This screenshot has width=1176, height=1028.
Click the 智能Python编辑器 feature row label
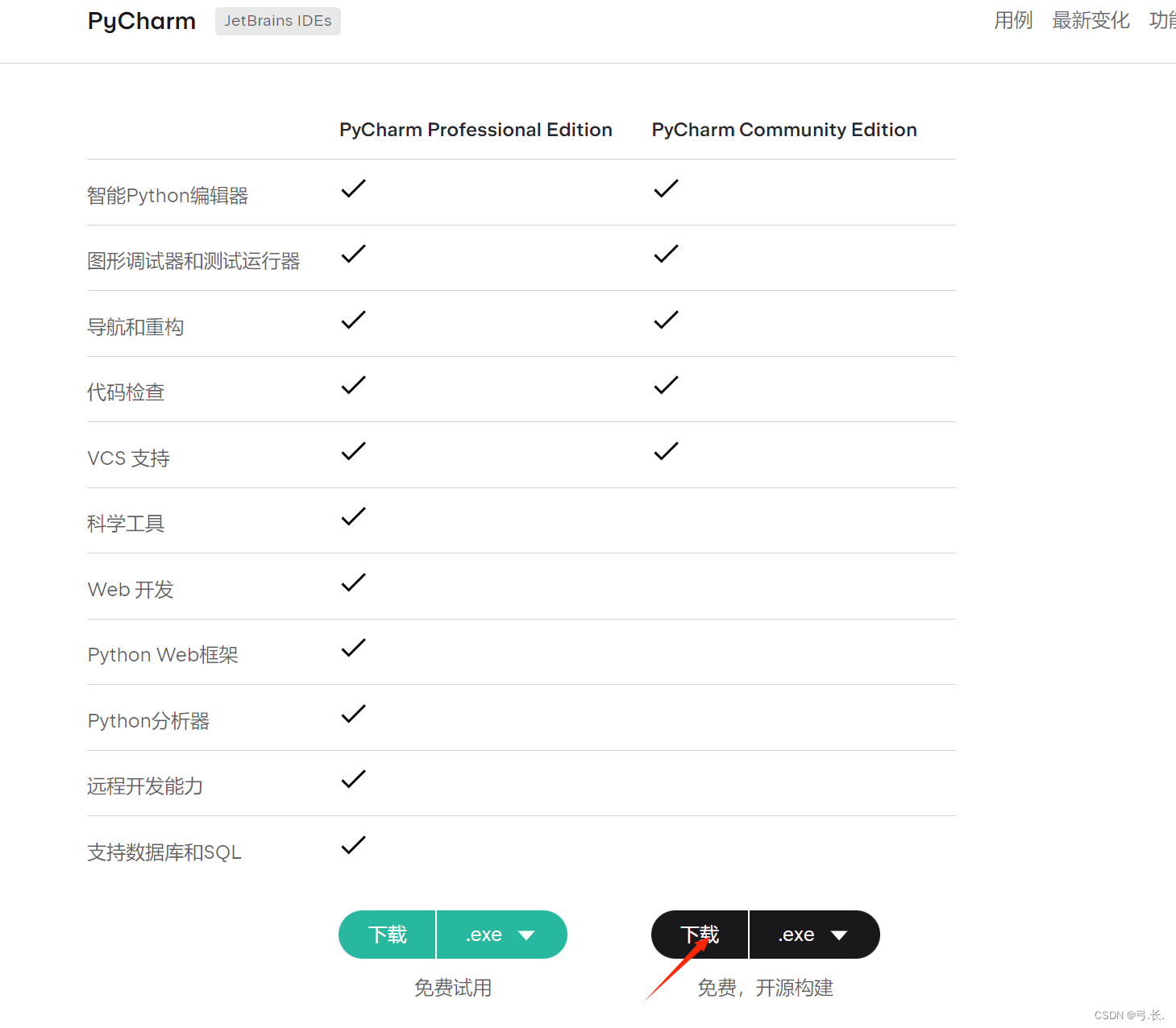coord(168,196)
